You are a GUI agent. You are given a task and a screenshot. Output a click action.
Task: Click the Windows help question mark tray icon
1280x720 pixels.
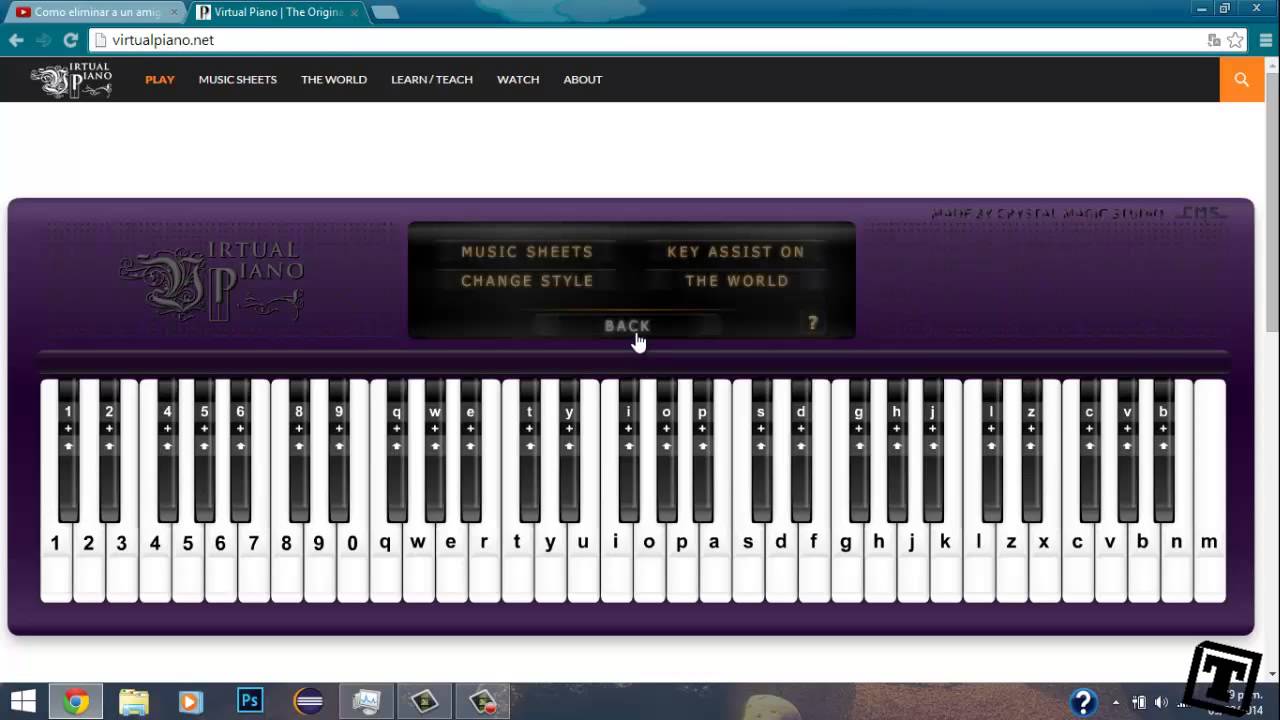tap(1083, 701)
